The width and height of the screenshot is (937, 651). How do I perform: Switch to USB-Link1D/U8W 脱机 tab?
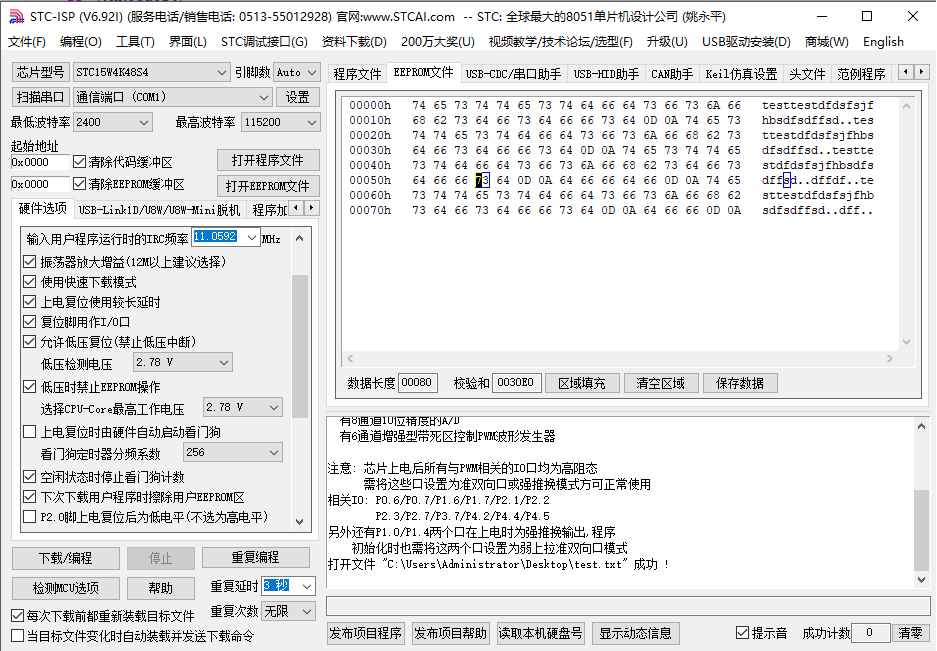click(160, 210)
